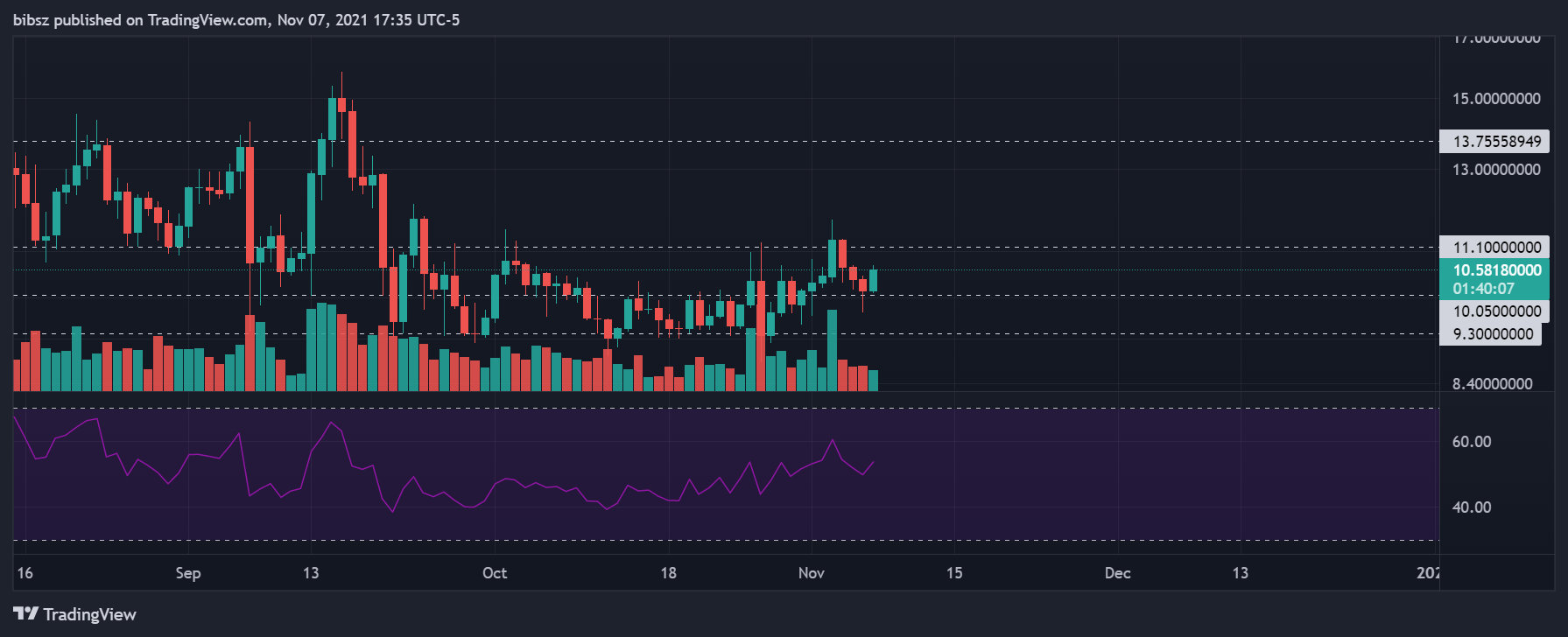
Task: Click the countdown timer 01:40:07
Action: [1483, 289]
